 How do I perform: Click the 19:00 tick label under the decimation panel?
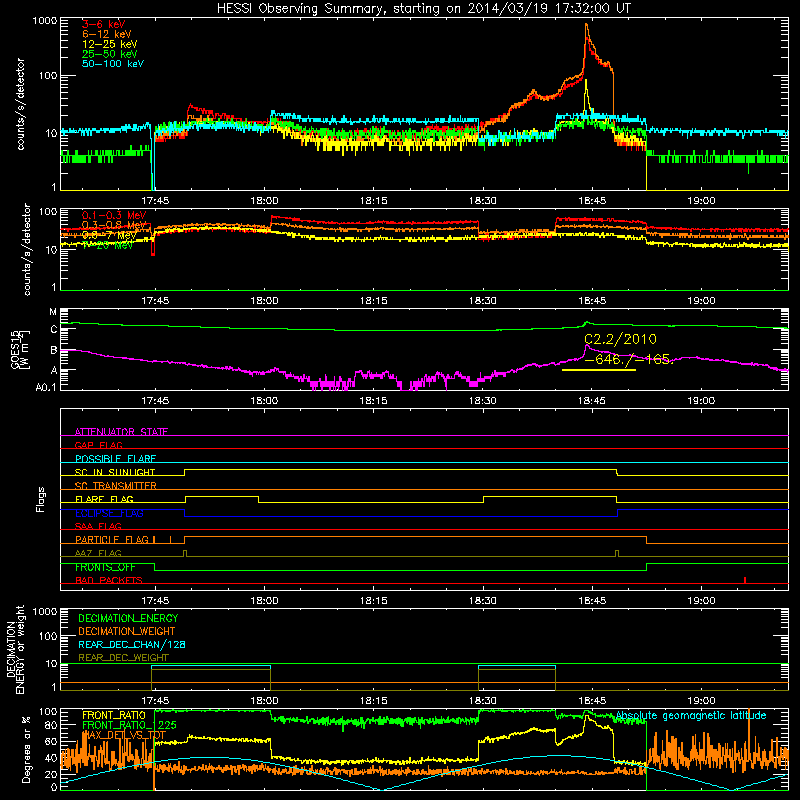(x=701, y=700)
